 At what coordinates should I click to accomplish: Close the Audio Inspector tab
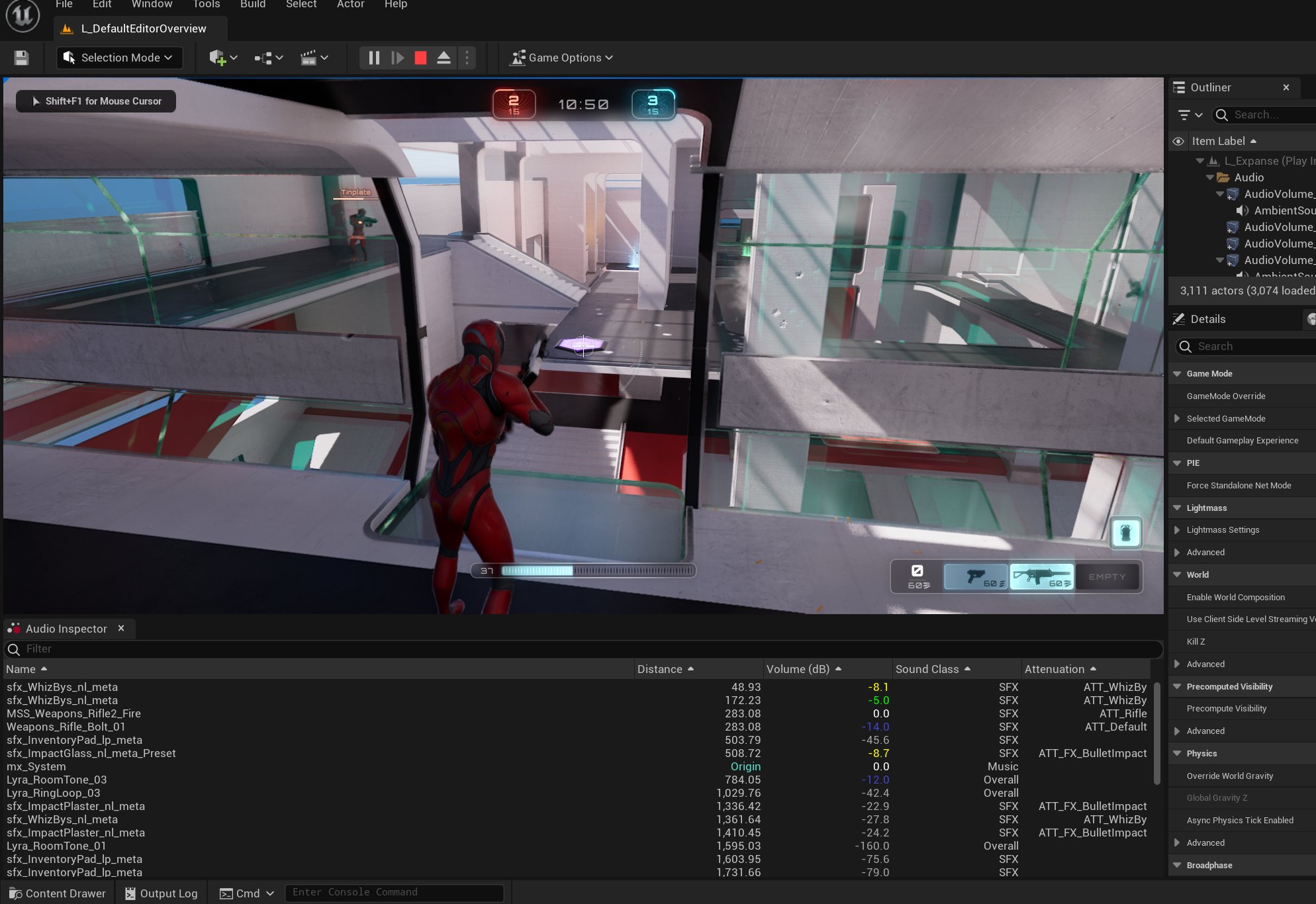pyautogui.click(x=121, y=628)
